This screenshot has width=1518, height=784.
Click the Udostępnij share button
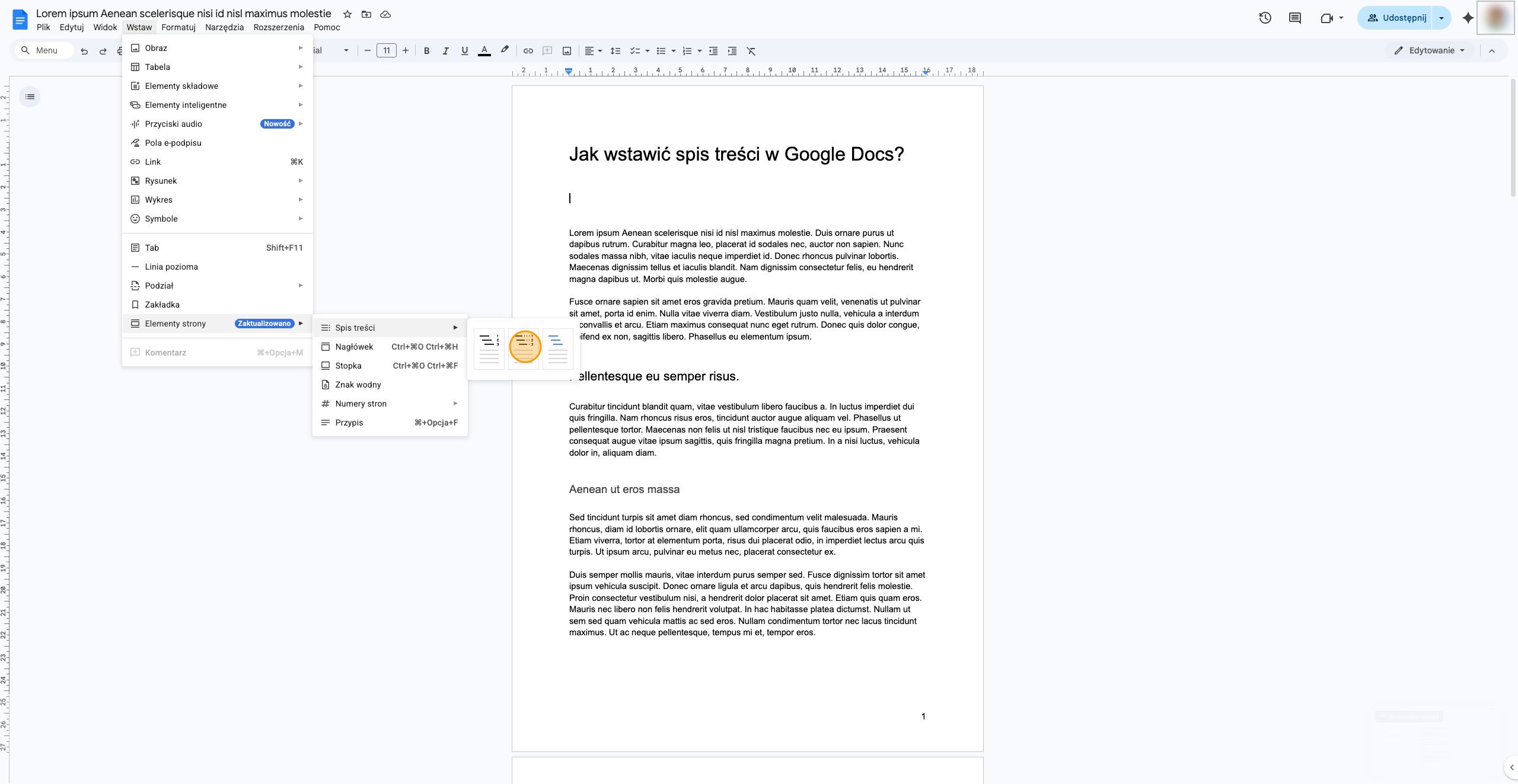(1395, 18)
